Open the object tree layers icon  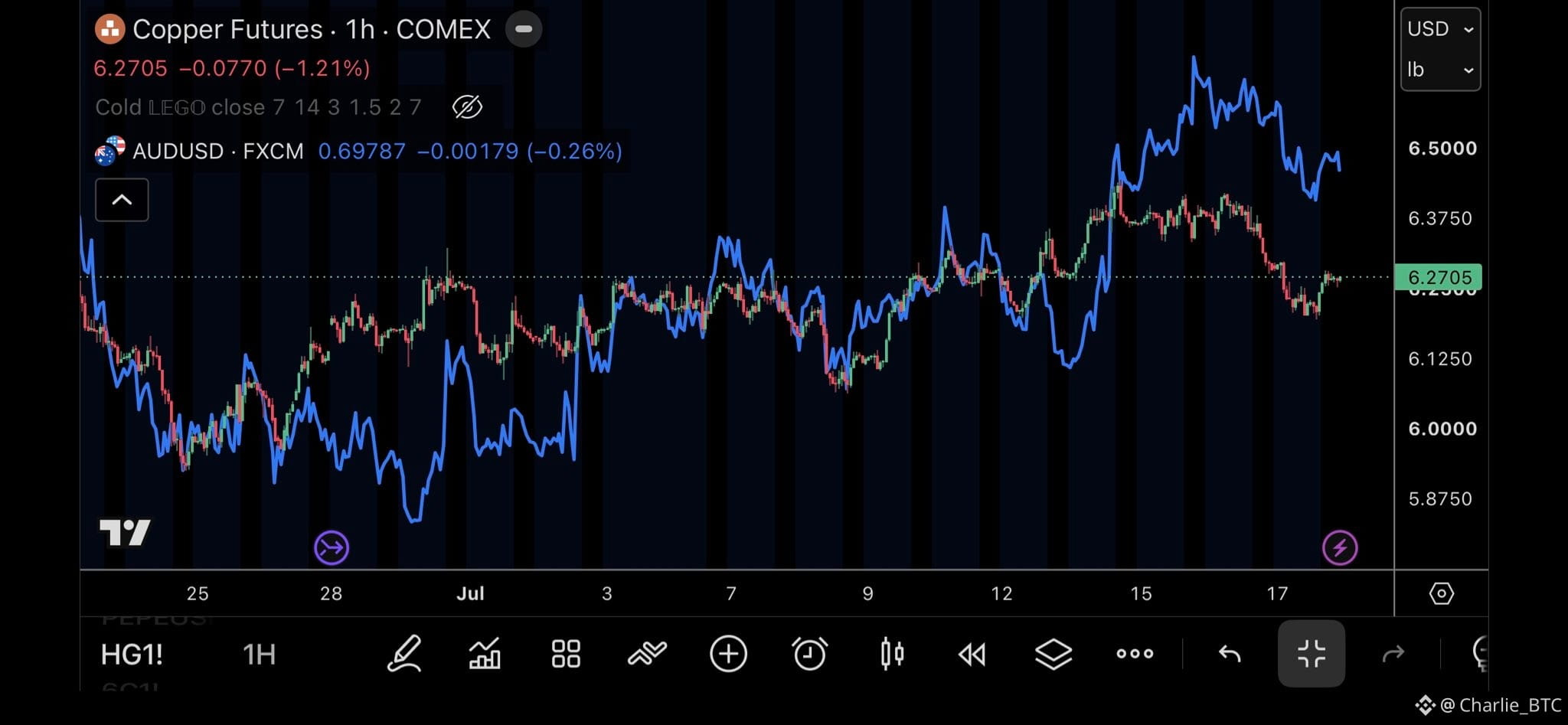[x=1053, y=654]
